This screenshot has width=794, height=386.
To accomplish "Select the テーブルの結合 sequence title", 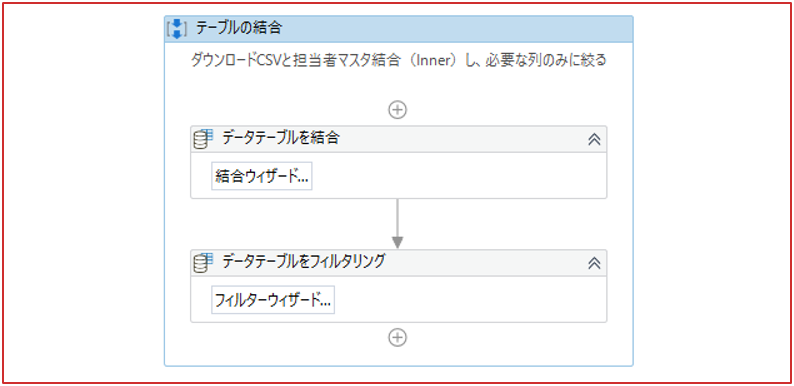I will click(238, 28).
